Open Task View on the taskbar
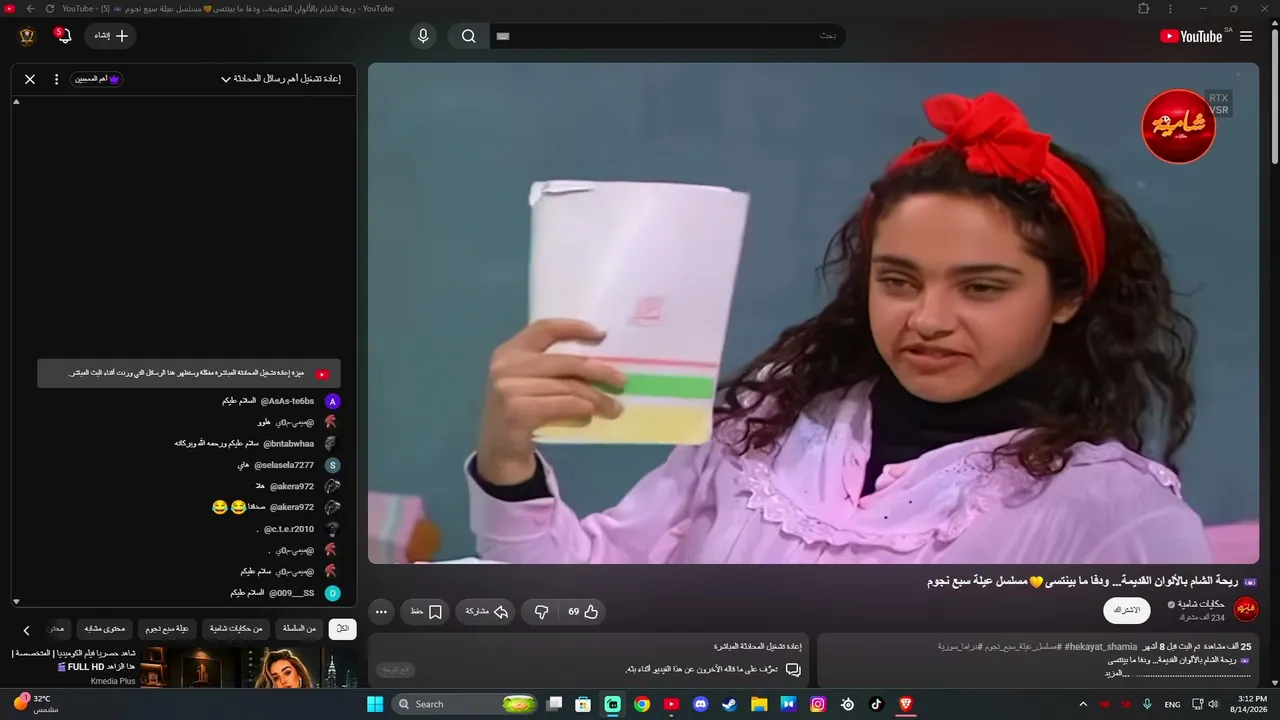Image resolution: width=1280 pixels, height=720 pixels. point(554,704)
